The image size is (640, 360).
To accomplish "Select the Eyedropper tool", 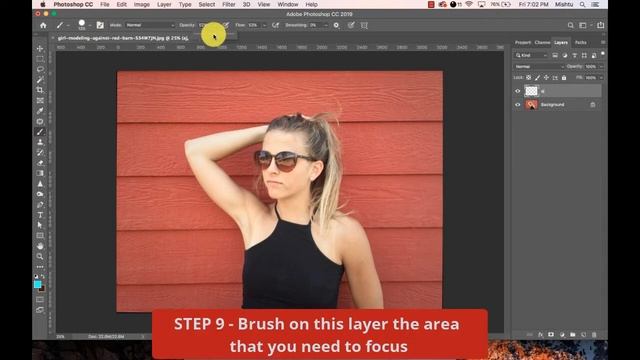I will click(40, 111).
